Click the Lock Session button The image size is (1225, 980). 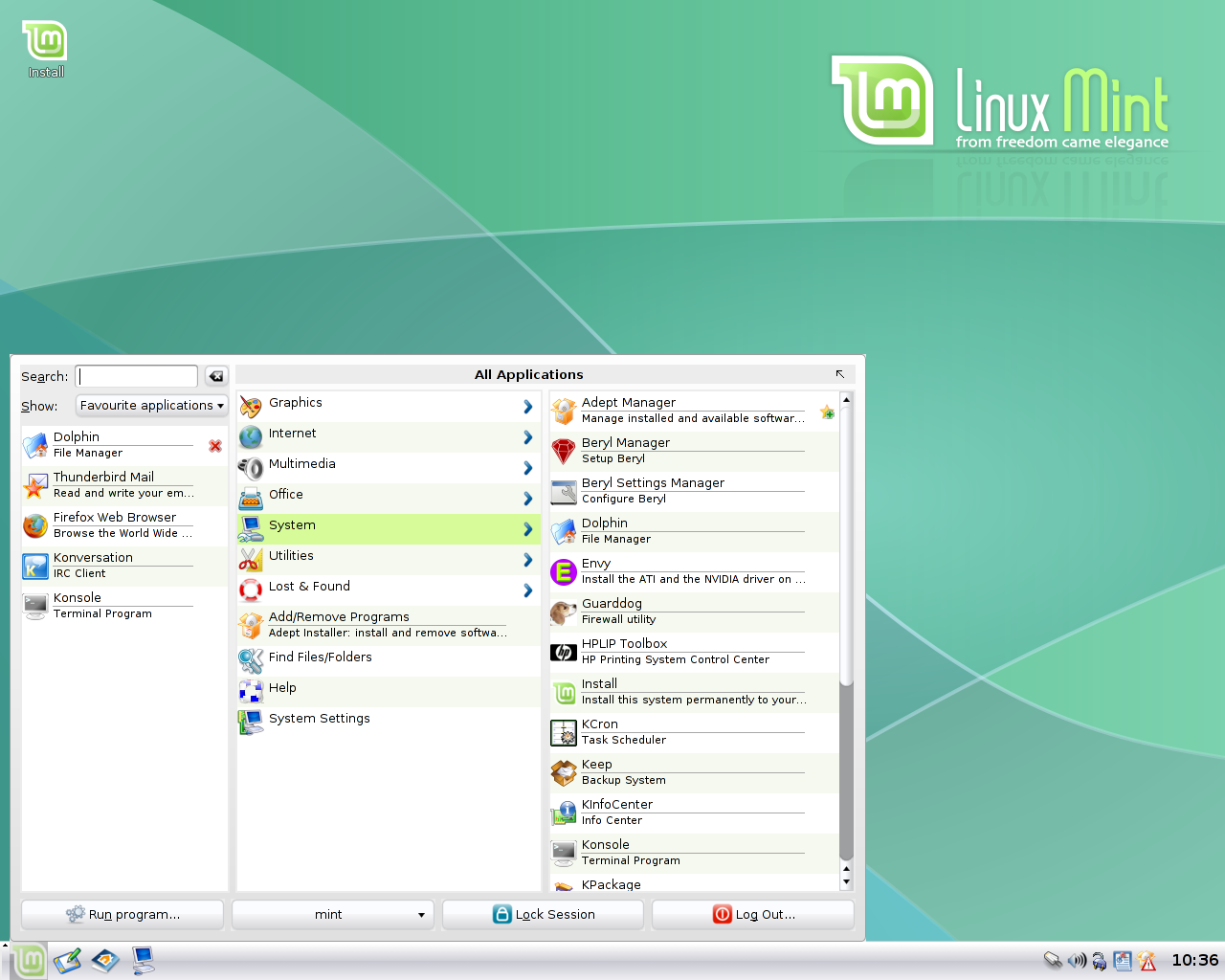pyautogui.click(x=543, y=915)
